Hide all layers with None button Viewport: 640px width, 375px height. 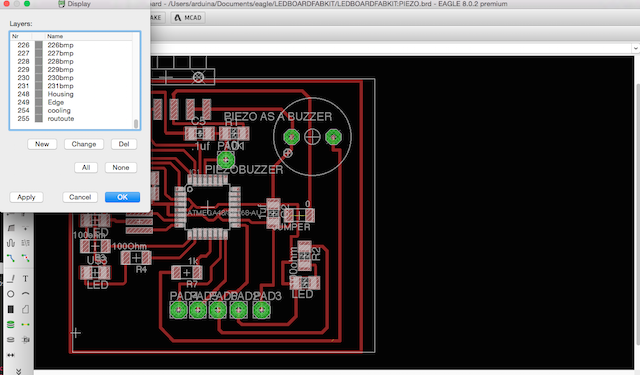click(x=121, y=168)
